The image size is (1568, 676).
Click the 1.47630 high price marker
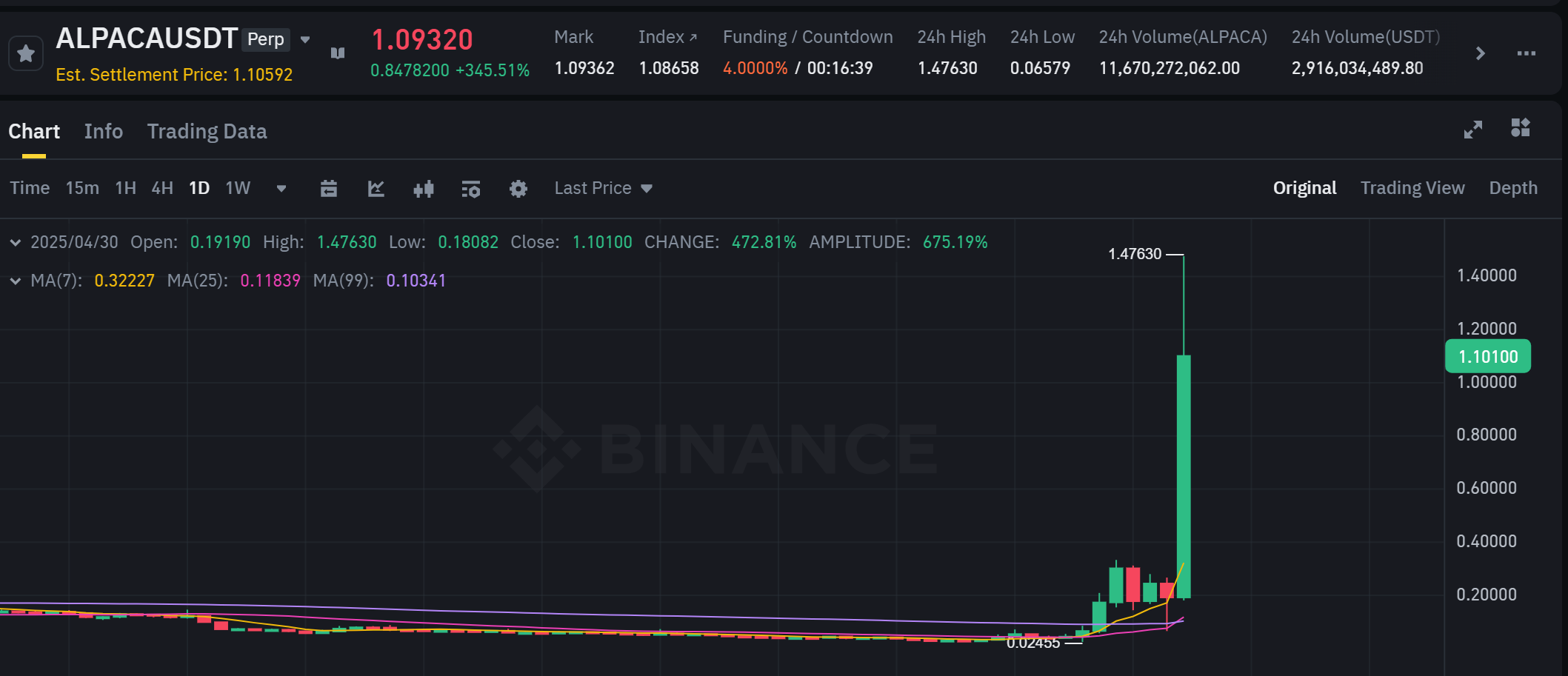[x=1135, y=254]
